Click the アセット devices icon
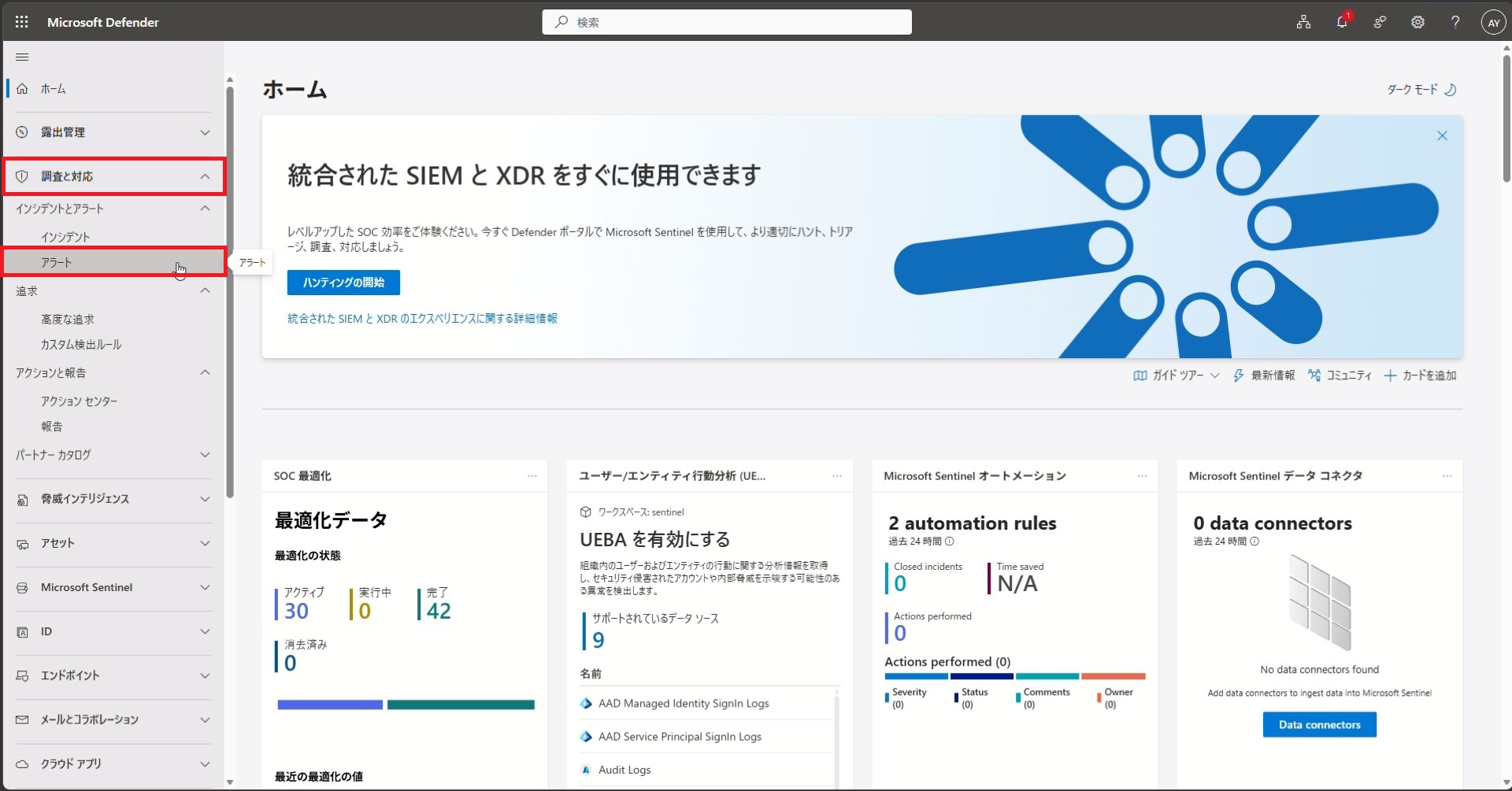 tap(22, 543)
